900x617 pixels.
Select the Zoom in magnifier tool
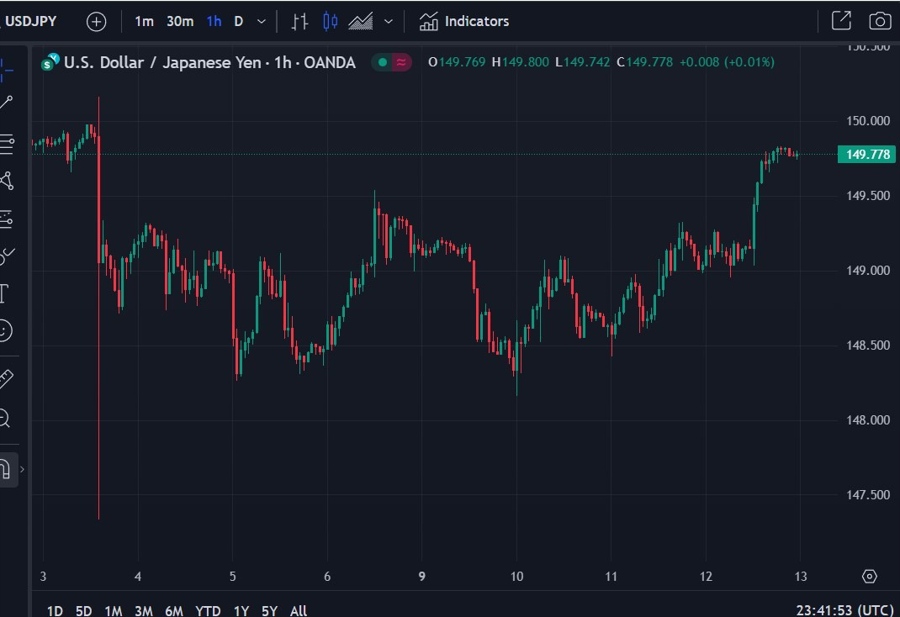(x=5, y=418)
